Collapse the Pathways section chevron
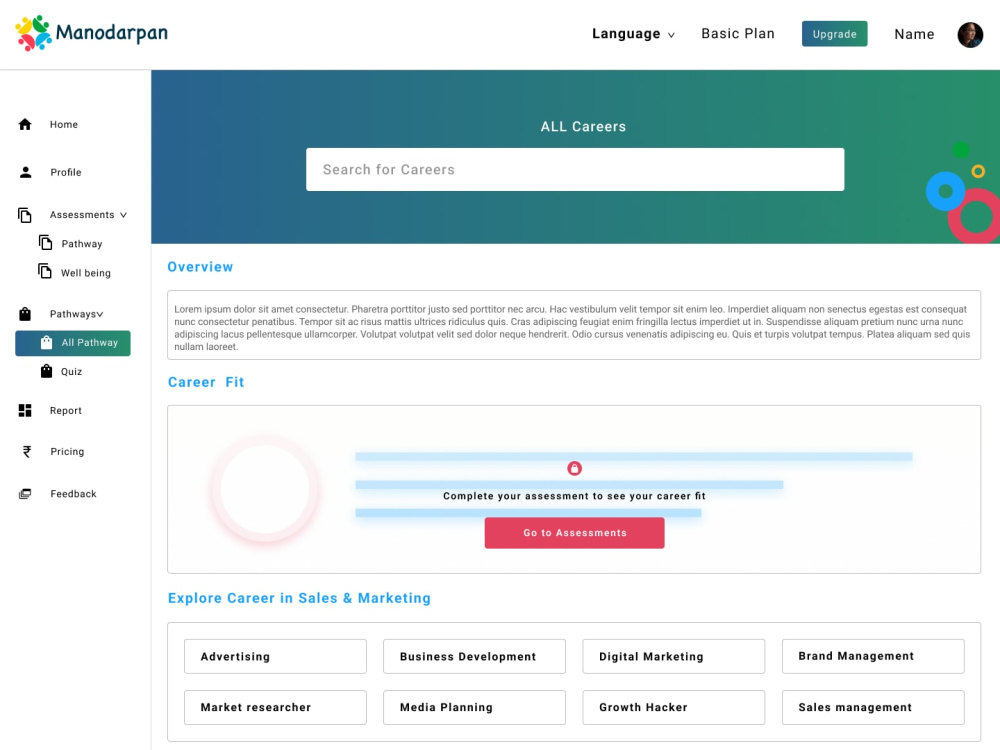This screenshot has height=750, width=1000. click(x=99, y=314)
